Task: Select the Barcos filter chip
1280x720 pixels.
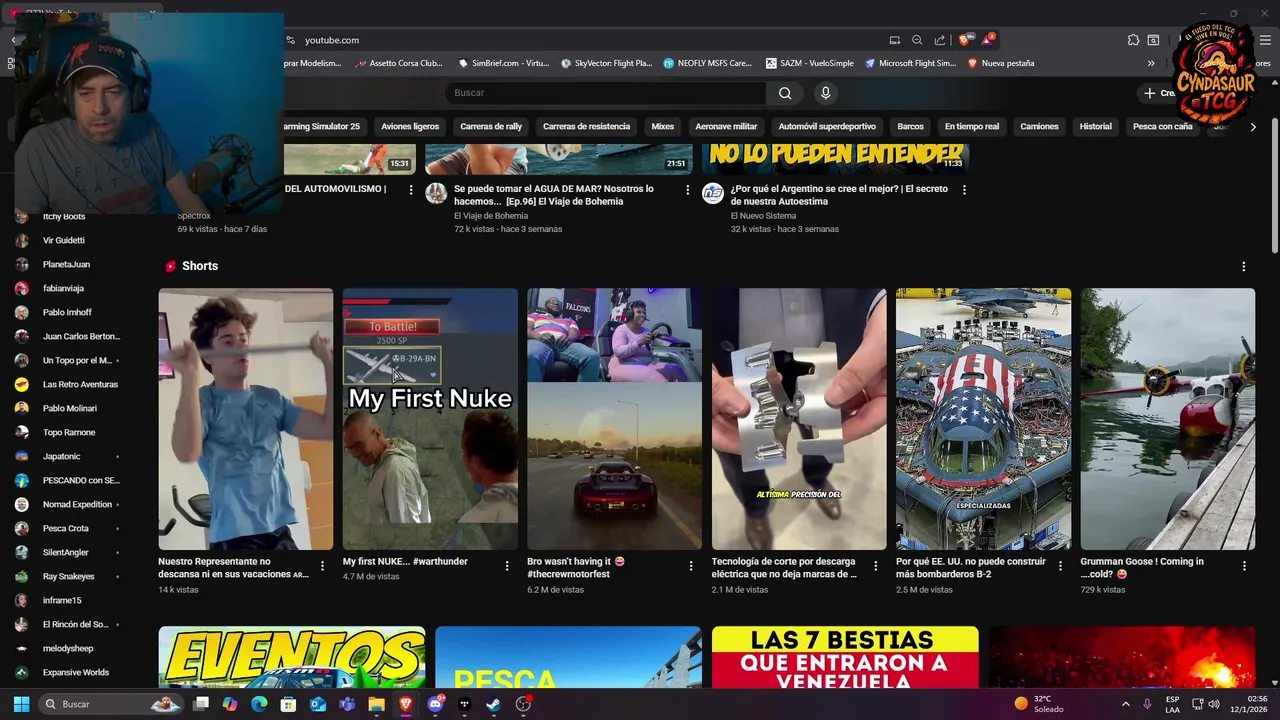Action: (x=910, y=127)
